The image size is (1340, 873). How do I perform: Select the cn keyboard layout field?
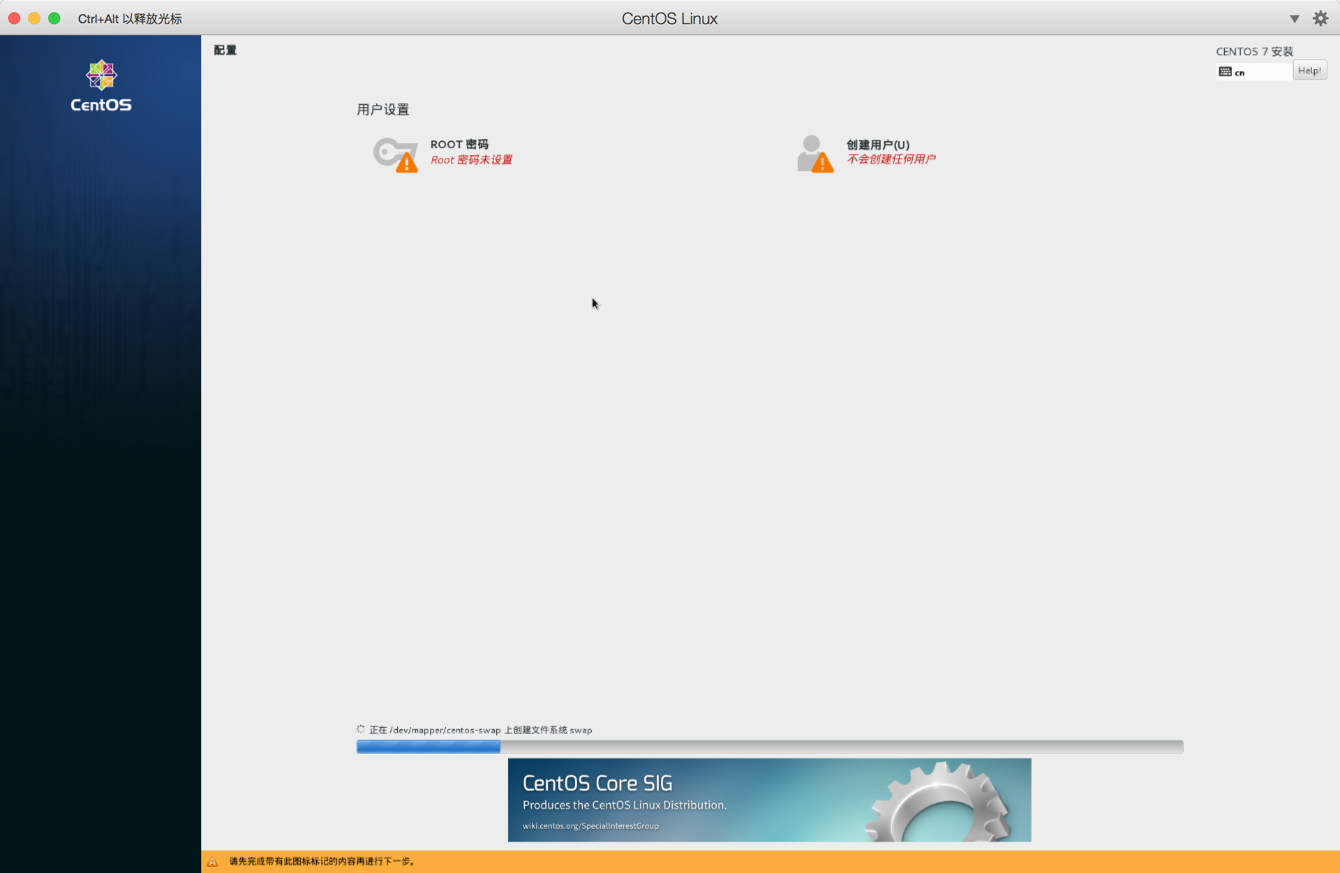[1254, 72]
